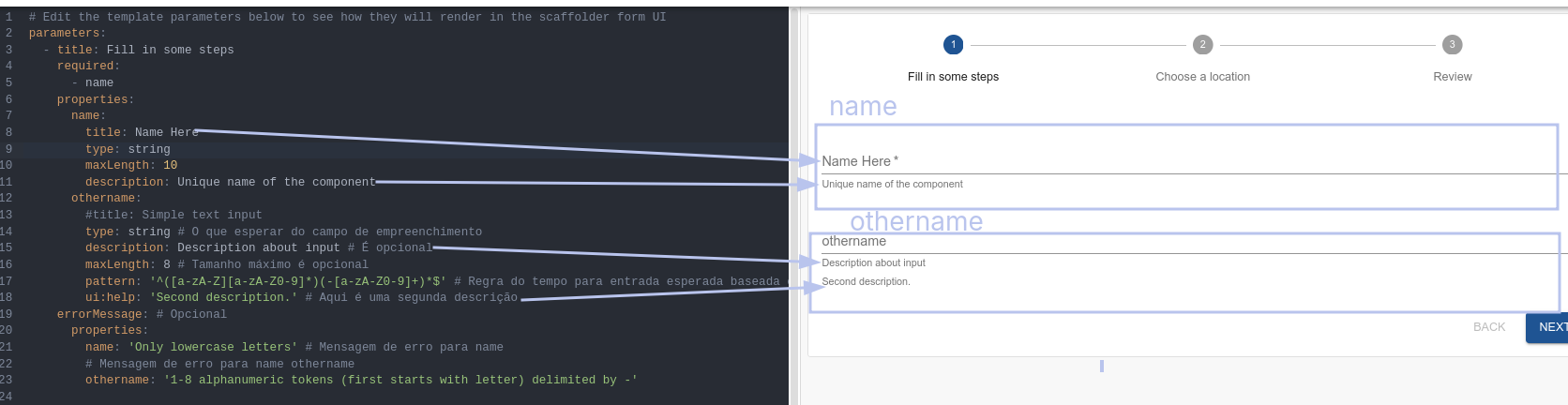Select the 'Fill in some steps' step label
Viewport: 1568px width, 405px height.
(953, 77)
